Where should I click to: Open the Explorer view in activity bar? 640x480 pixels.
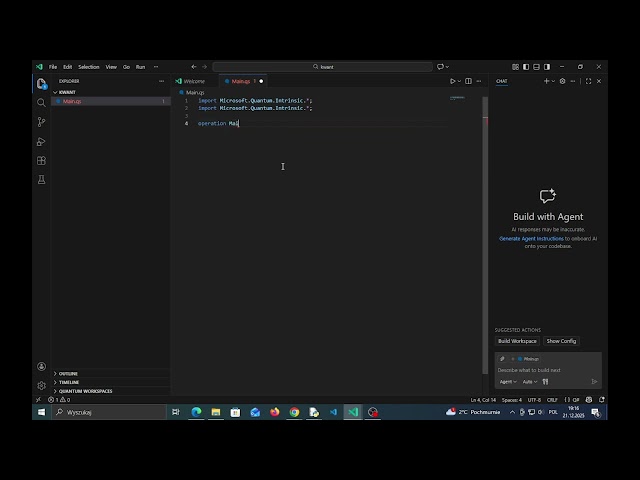(41, 84)
